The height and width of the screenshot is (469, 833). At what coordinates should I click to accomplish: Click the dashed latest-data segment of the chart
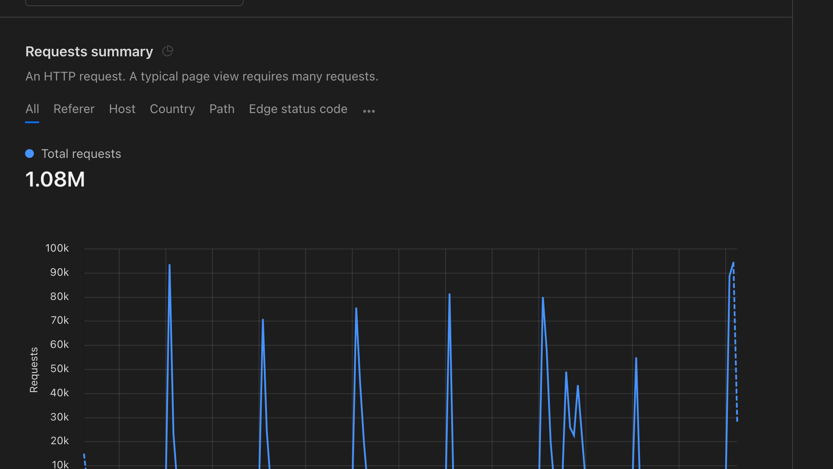coord(735,345)
